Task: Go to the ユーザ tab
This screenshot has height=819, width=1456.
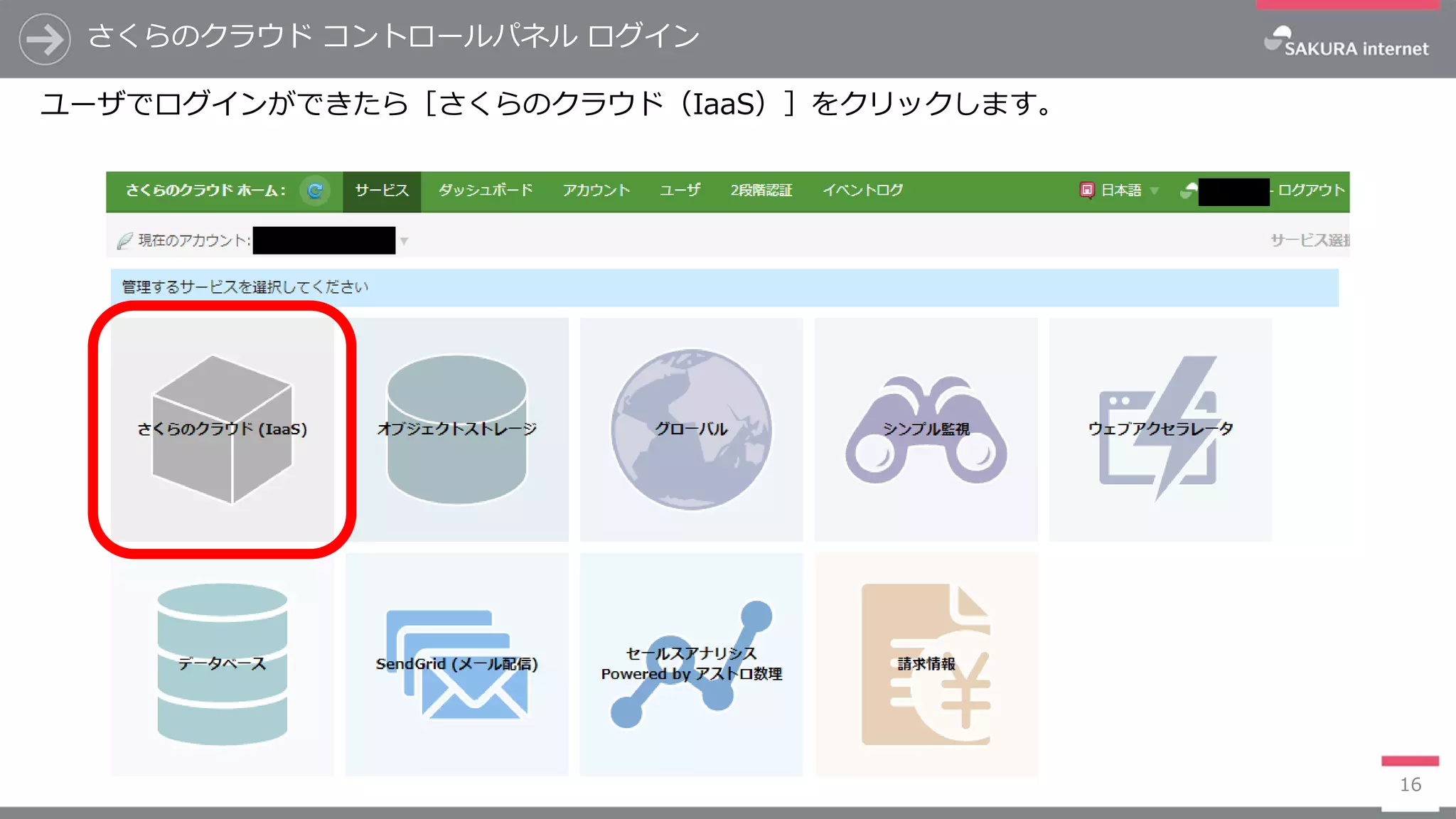Action: 680,191
